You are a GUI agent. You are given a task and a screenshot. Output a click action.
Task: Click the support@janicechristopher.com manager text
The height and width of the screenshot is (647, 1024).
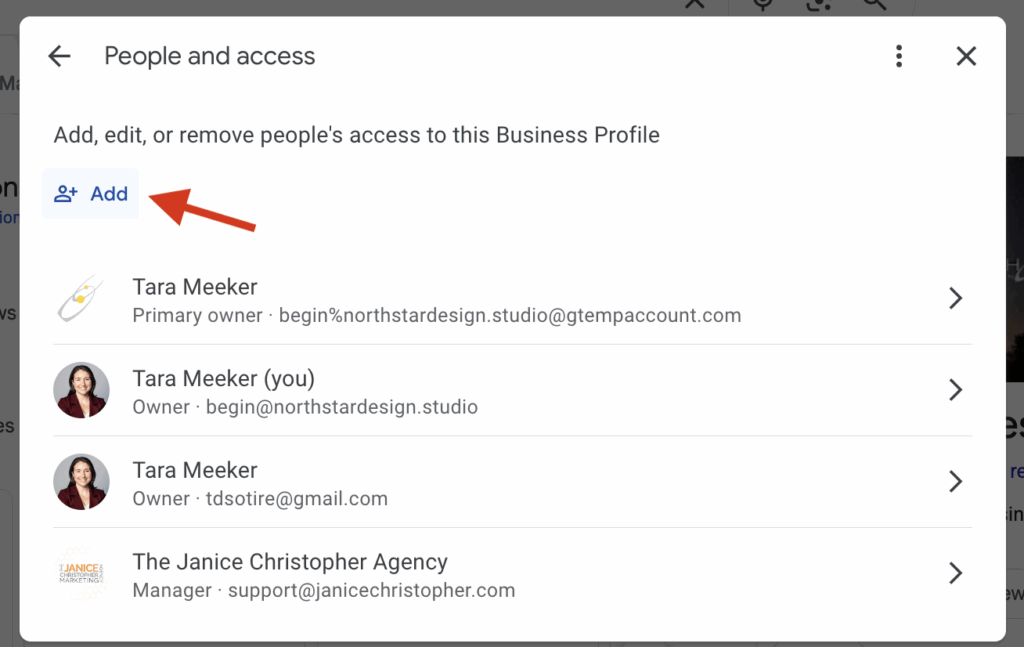[x=371, y=590]
